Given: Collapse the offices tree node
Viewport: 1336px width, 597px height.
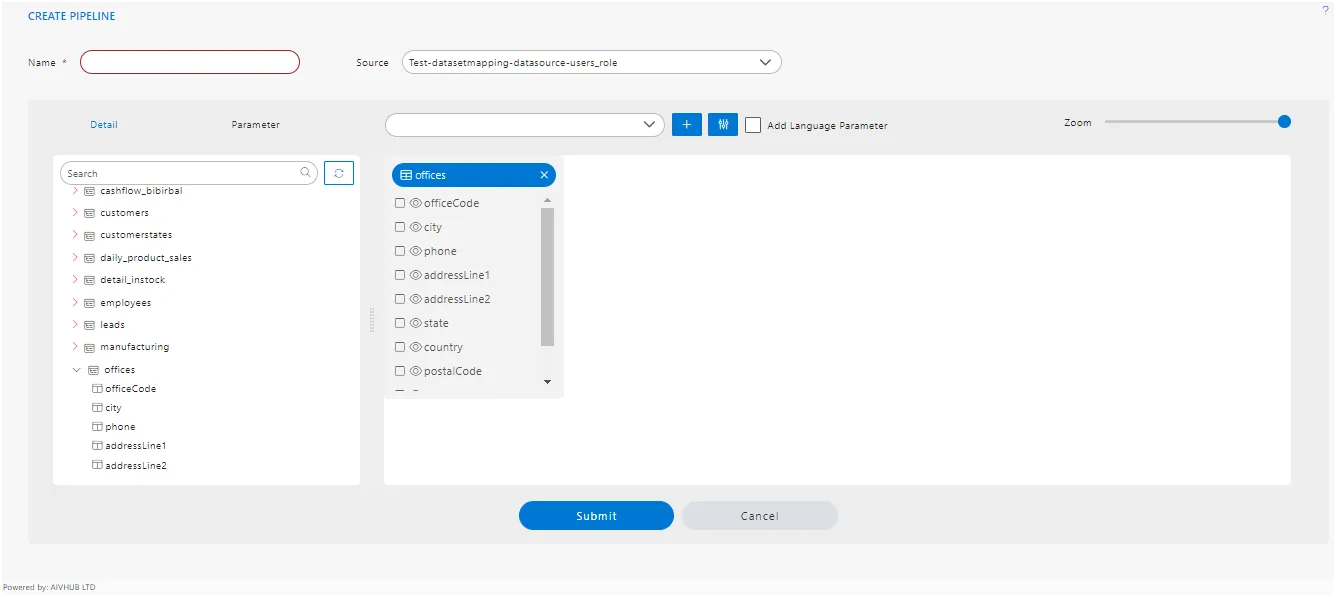Looking at the screenshot, I should (77, 370).
